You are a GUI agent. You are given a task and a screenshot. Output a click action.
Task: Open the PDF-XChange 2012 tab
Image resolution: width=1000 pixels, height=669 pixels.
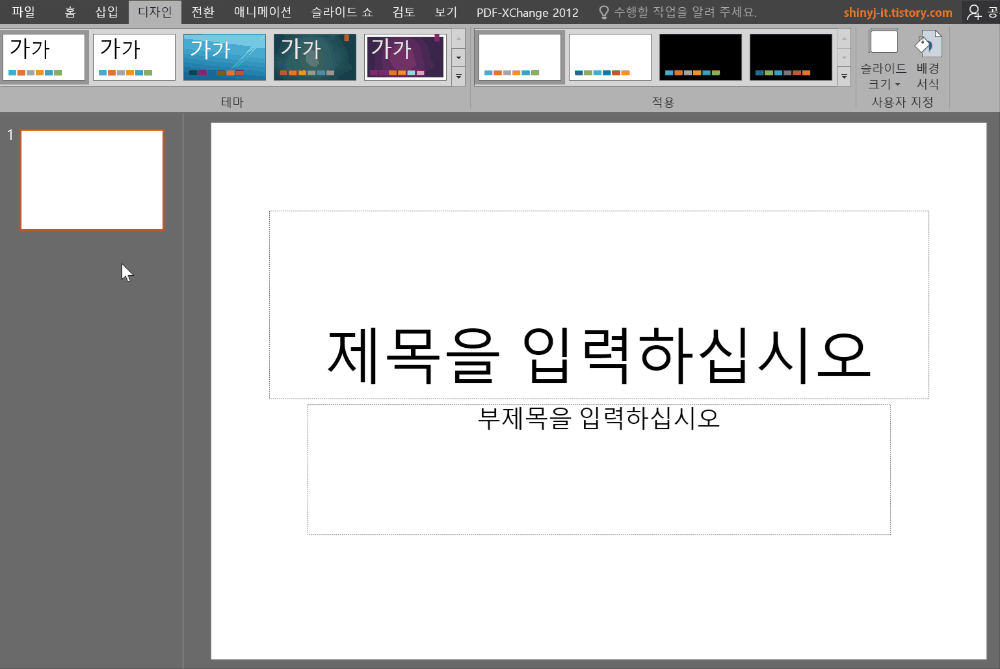click(527, 12)
